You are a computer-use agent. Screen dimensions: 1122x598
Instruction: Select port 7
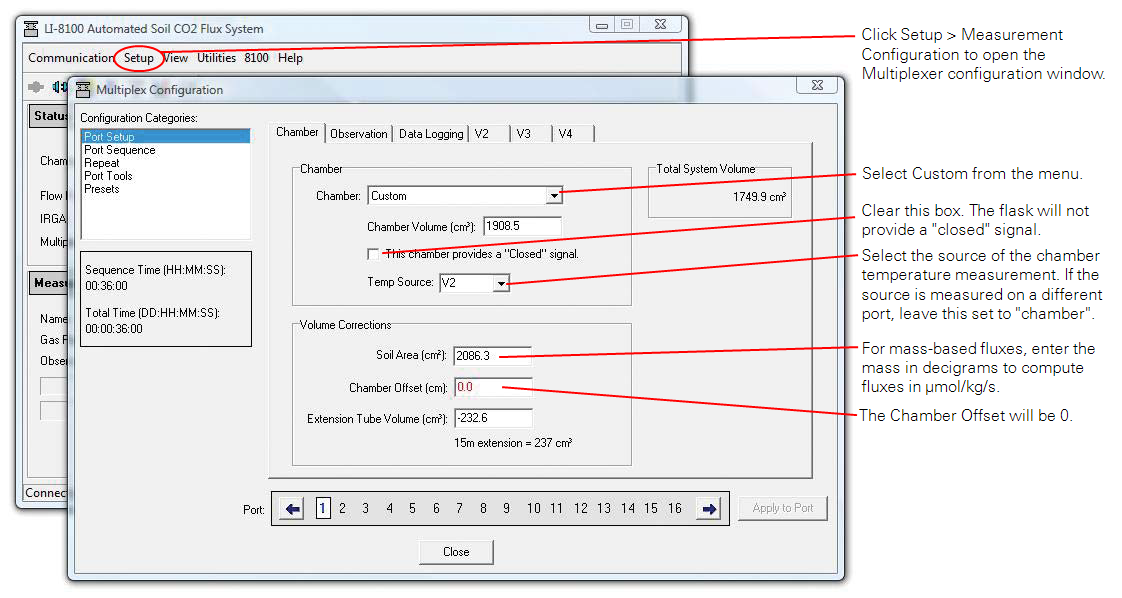point(459,509)
